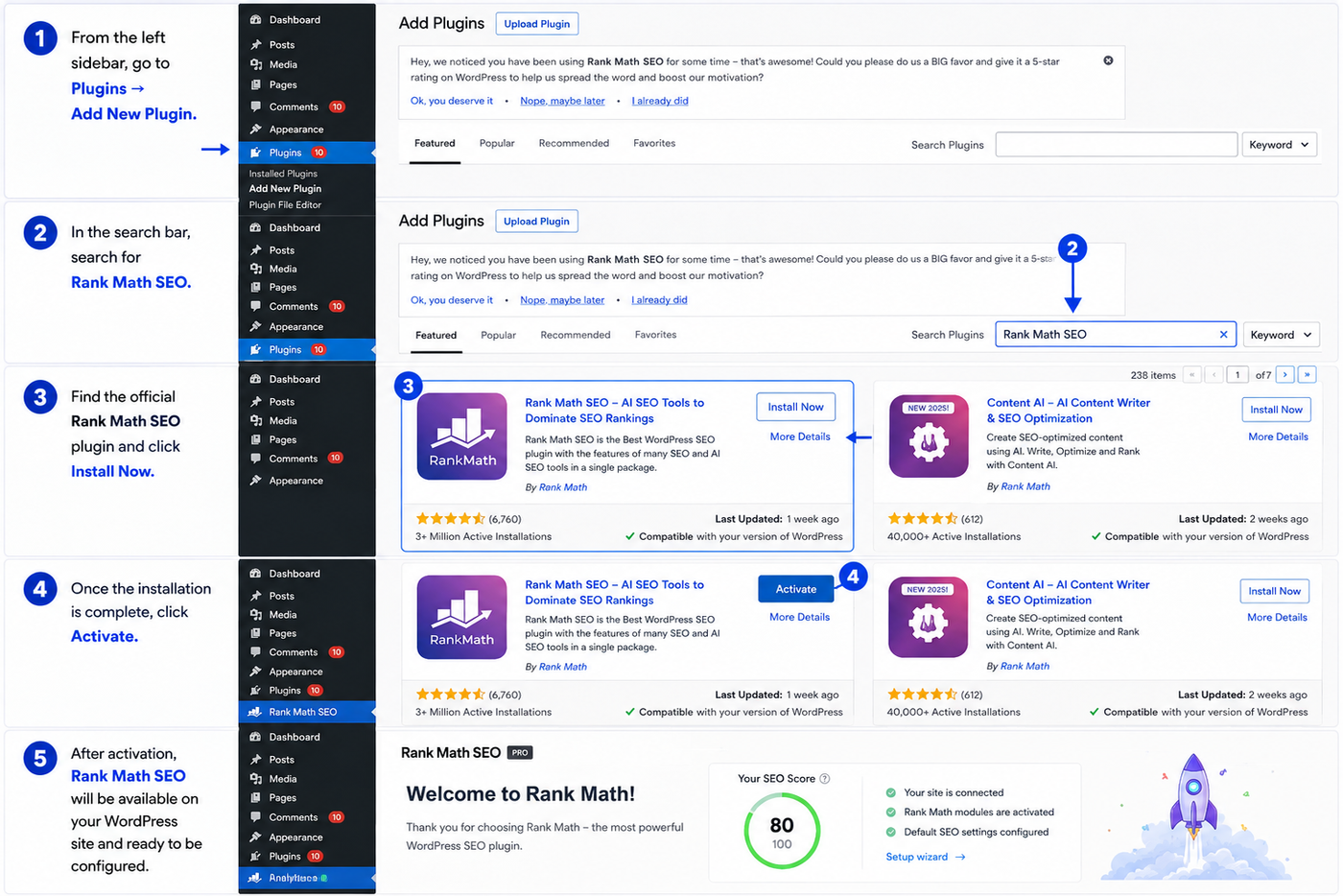Click the Appearance brush icon in the Installed Plugins sidebar
1343x896 pixels.
click(255, 130)
